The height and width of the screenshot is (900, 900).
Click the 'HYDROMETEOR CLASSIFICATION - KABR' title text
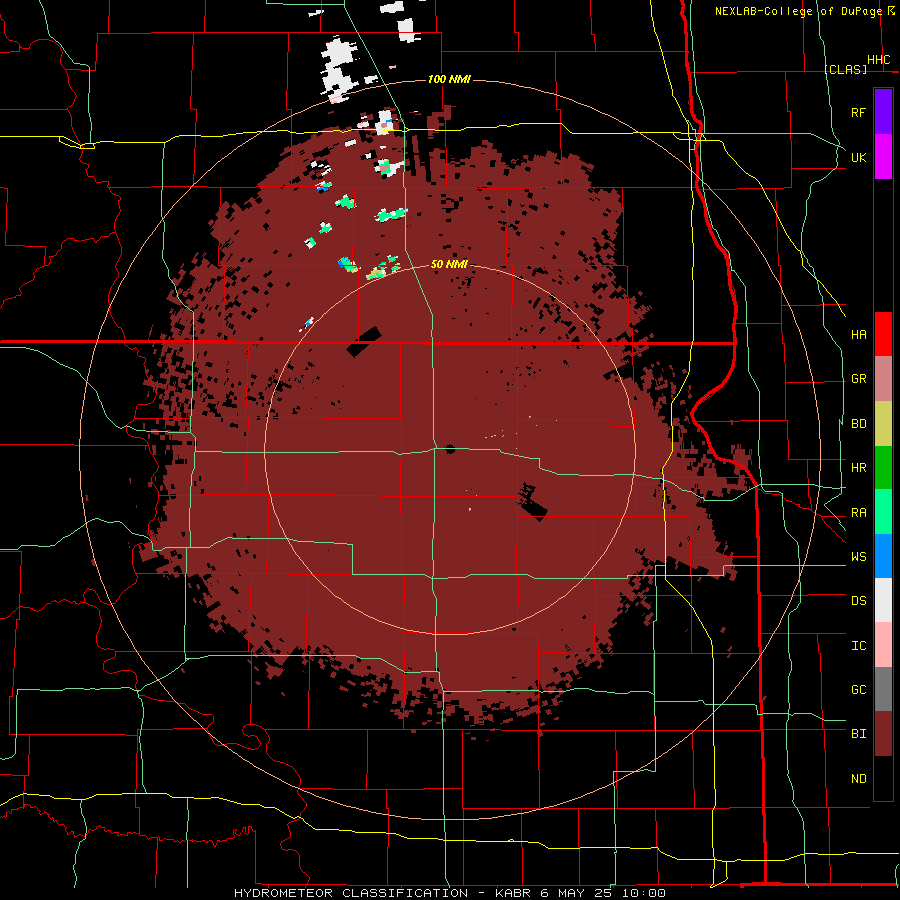pos(382,893)
